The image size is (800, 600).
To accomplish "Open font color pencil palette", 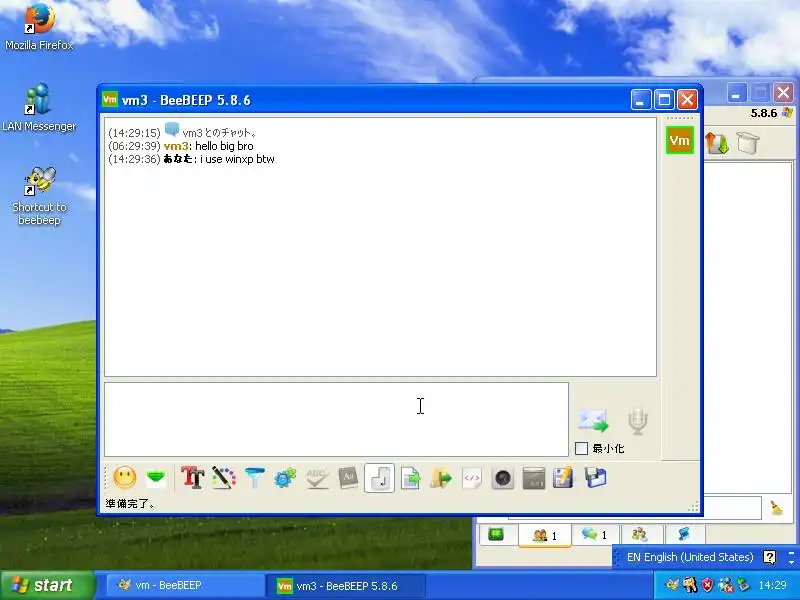I will pyautogui.click(x=223, y=478).
